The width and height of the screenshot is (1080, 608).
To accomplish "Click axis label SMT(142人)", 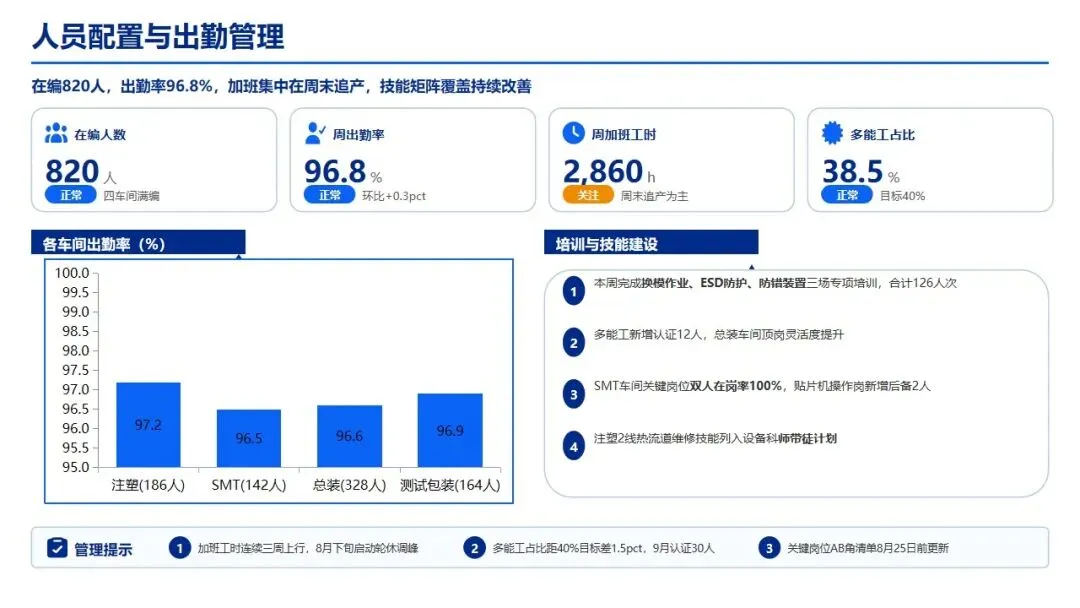I will (249, 485).
